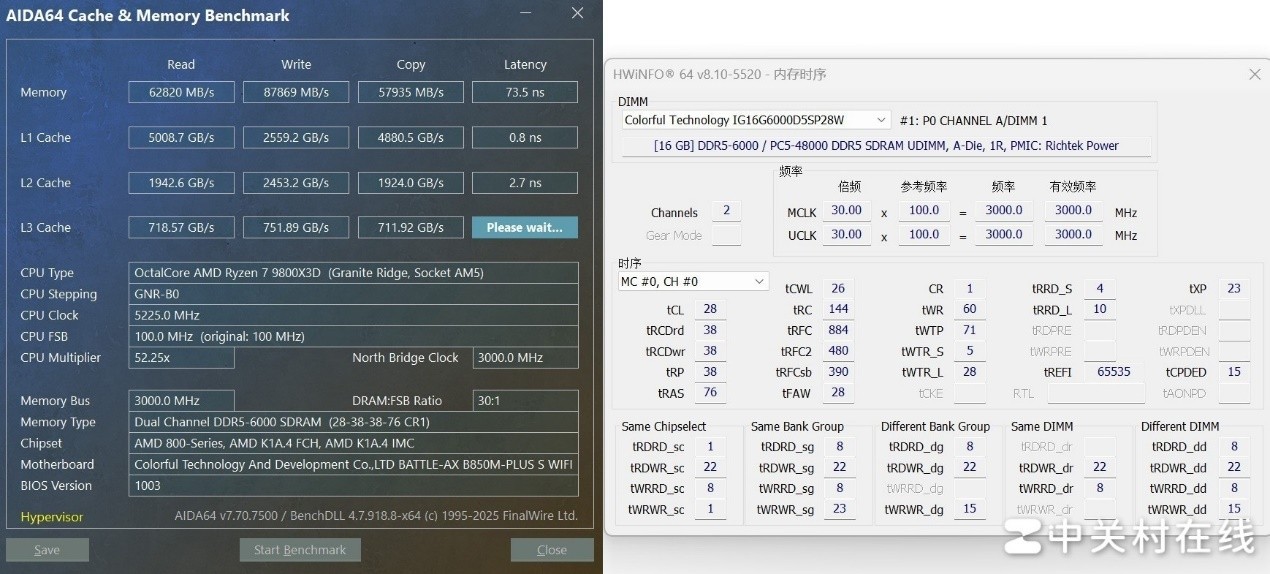Viewport: 1270px width, 574px height.
Task: Close the AIDA64 benchmark window with X
Action: 577,14
